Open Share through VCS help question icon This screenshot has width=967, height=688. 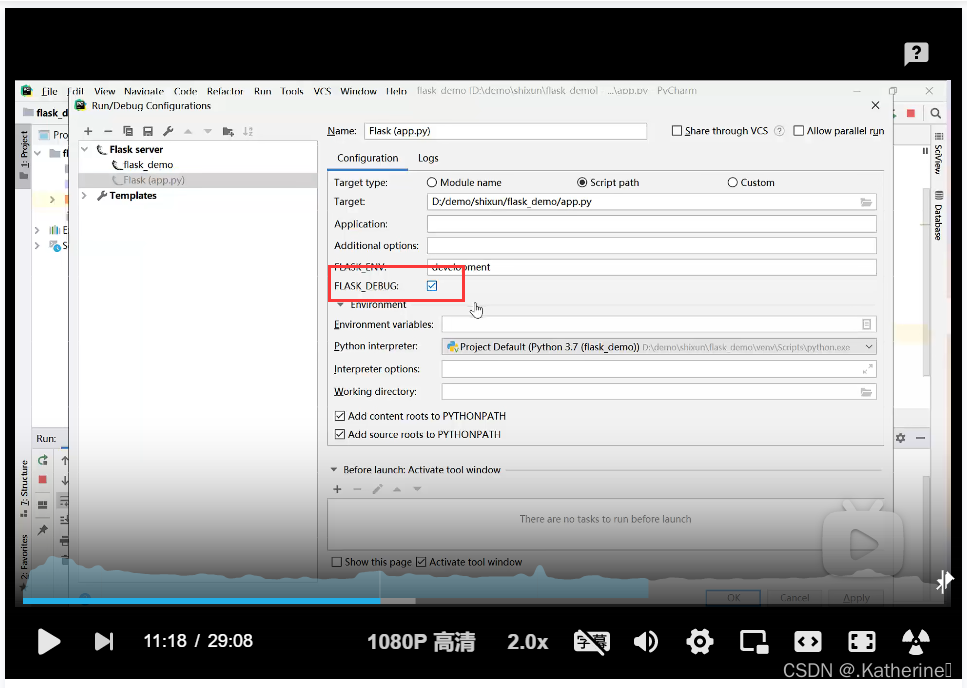[779, 131]
